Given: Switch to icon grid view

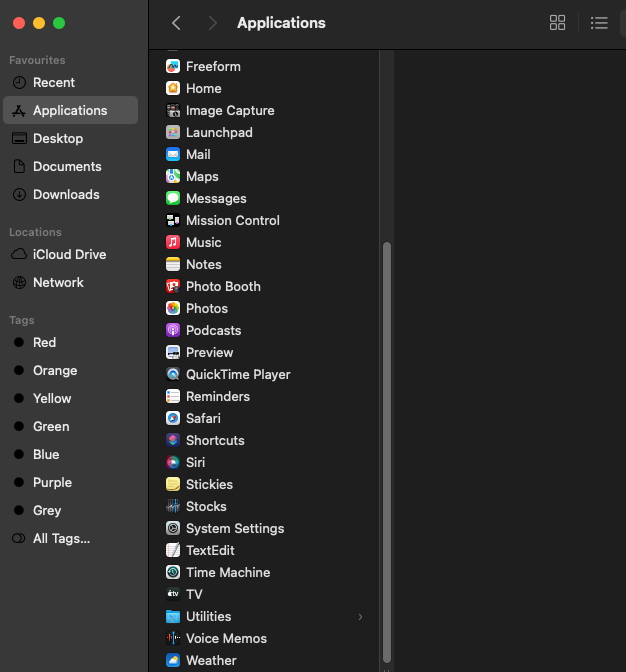Looking at the screenshot, I should coord(557,23).
